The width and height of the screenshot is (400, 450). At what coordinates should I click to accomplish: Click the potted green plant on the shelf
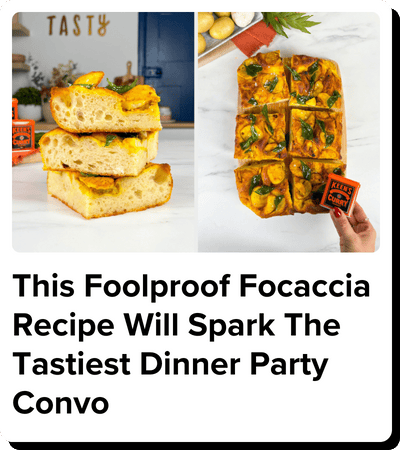28,103
